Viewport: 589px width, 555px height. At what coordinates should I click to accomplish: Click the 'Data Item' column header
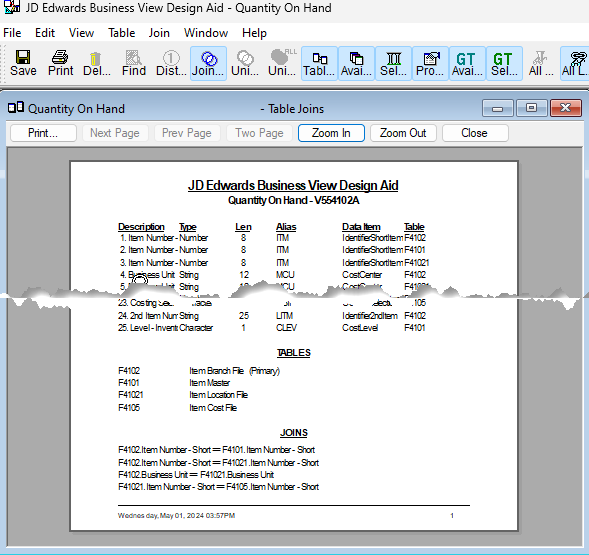[x=361, y=227]
